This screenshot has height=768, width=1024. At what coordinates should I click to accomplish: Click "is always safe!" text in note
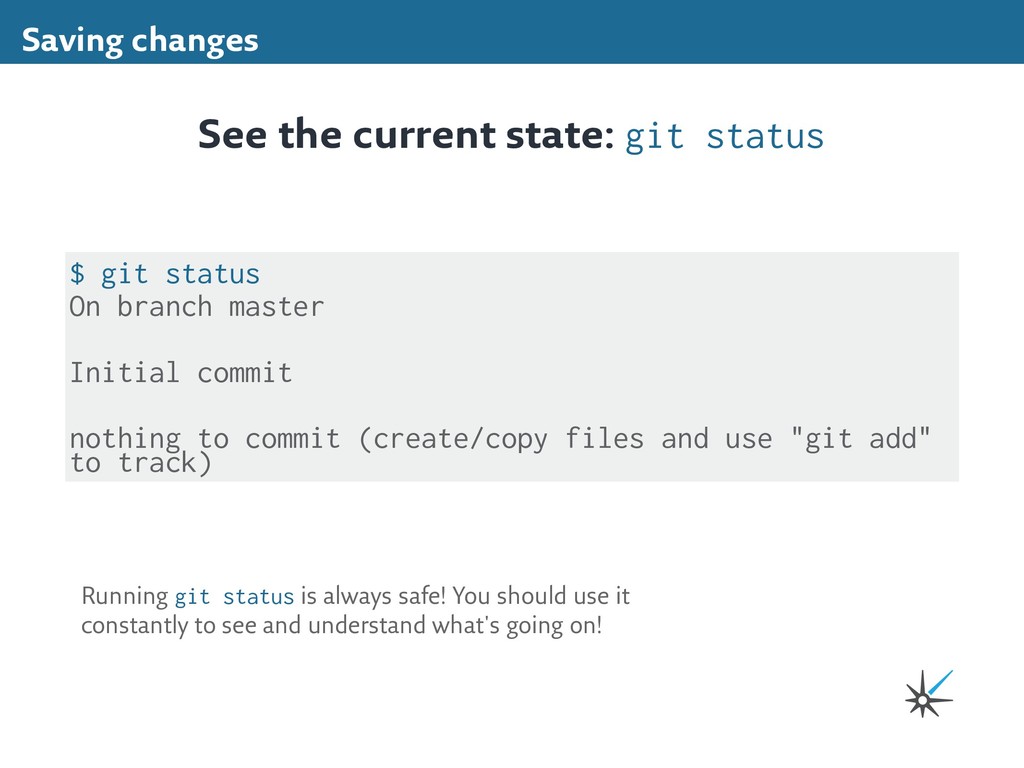pos(374,596)
